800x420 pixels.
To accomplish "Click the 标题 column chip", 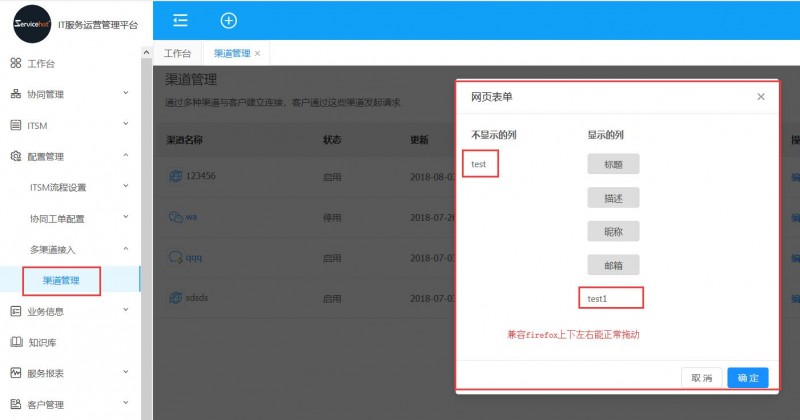I will pyautogui.click(x=613, y=164).
